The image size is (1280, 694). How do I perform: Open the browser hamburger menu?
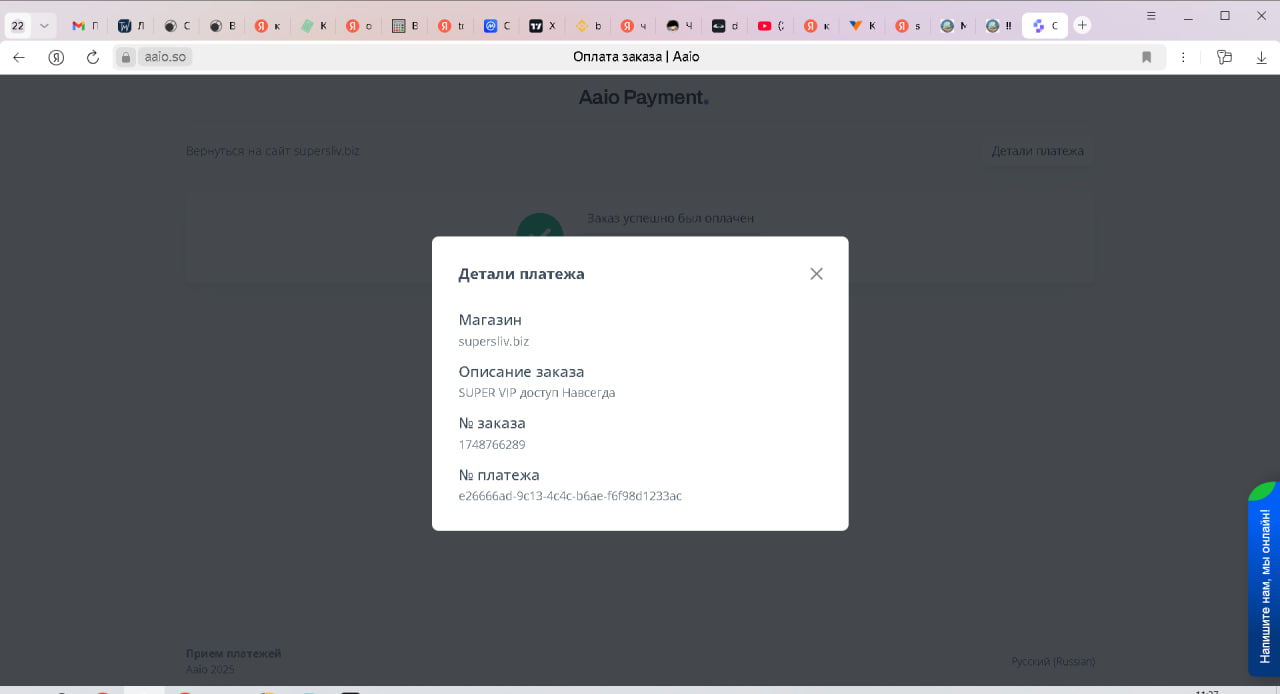coord(1152,16)
